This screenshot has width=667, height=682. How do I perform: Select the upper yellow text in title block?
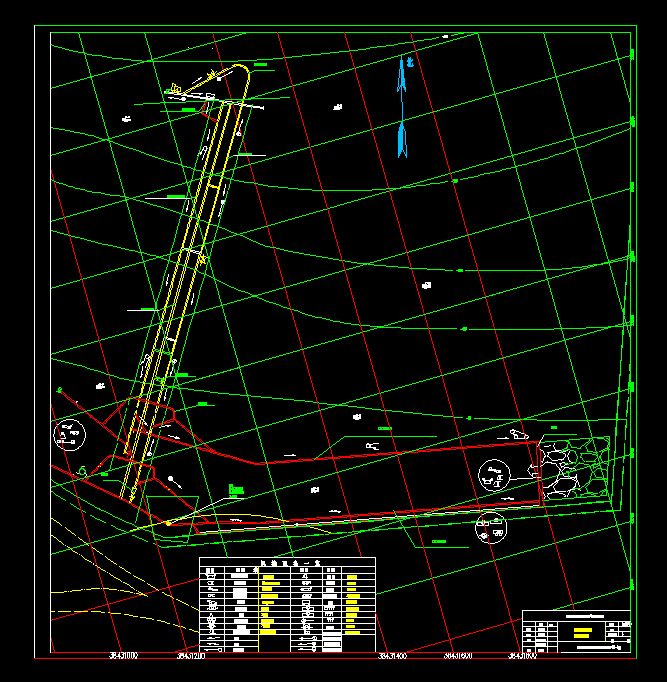[x=583, y=630]
